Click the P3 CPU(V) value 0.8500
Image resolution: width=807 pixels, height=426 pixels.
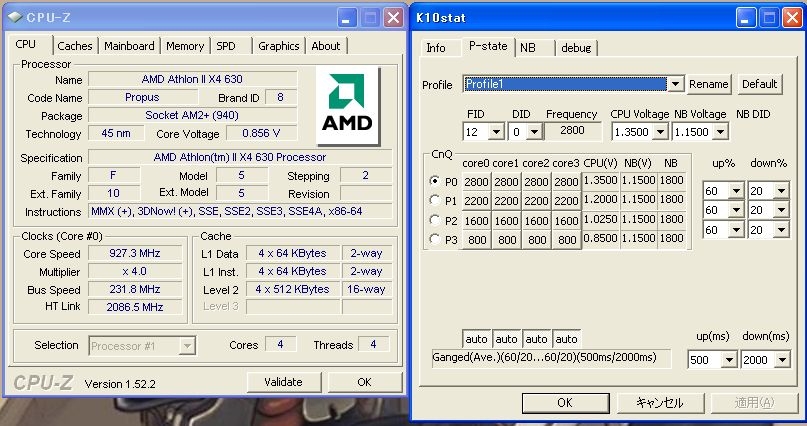(x=600, y=238)
